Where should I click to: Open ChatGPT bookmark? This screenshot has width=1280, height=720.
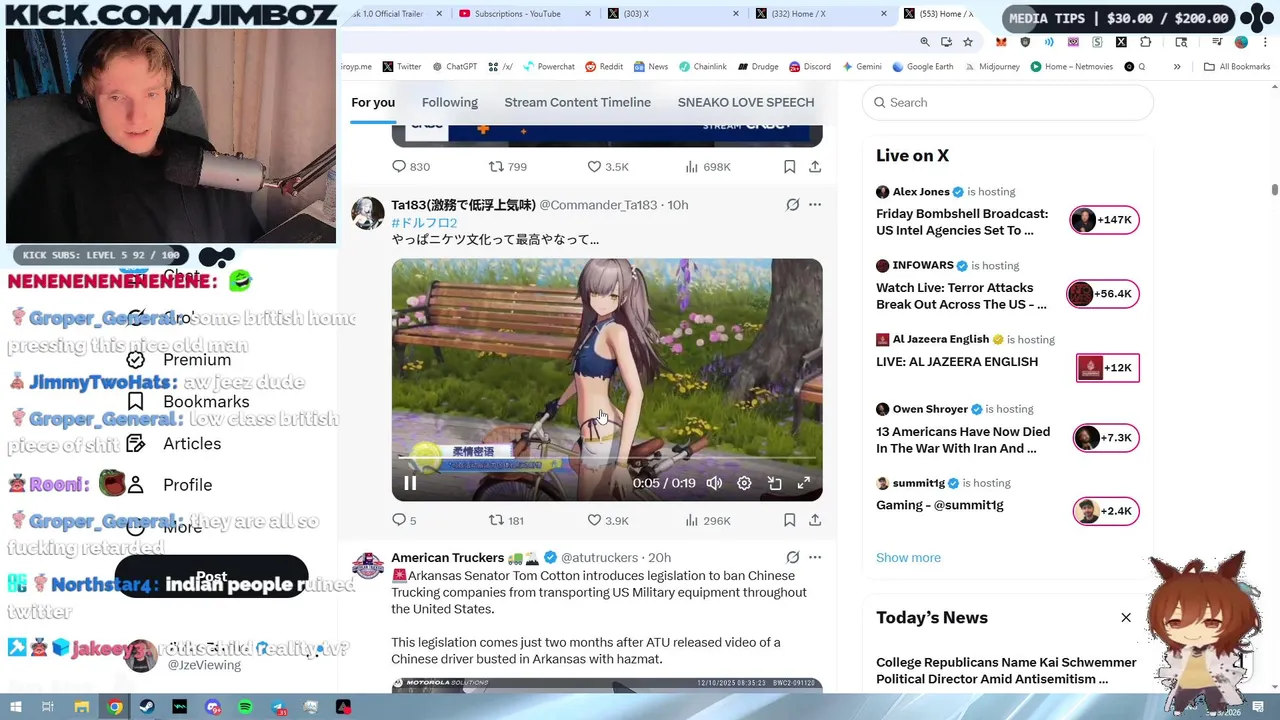pos(454,67)
